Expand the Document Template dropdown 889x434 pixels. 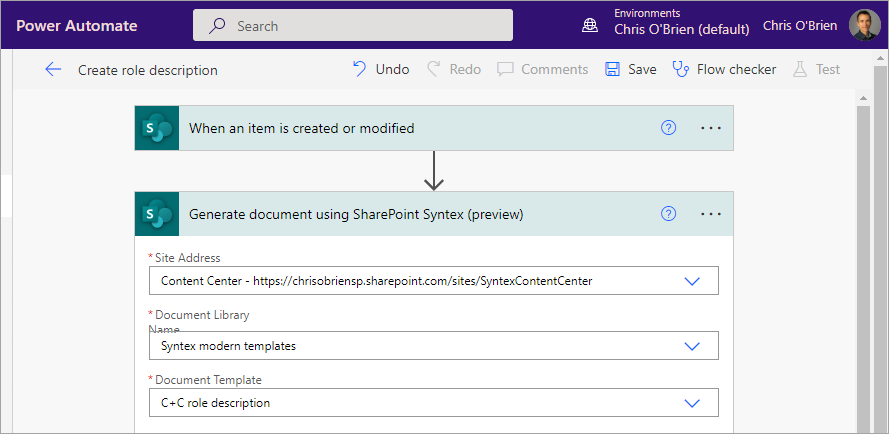point(692,403)
